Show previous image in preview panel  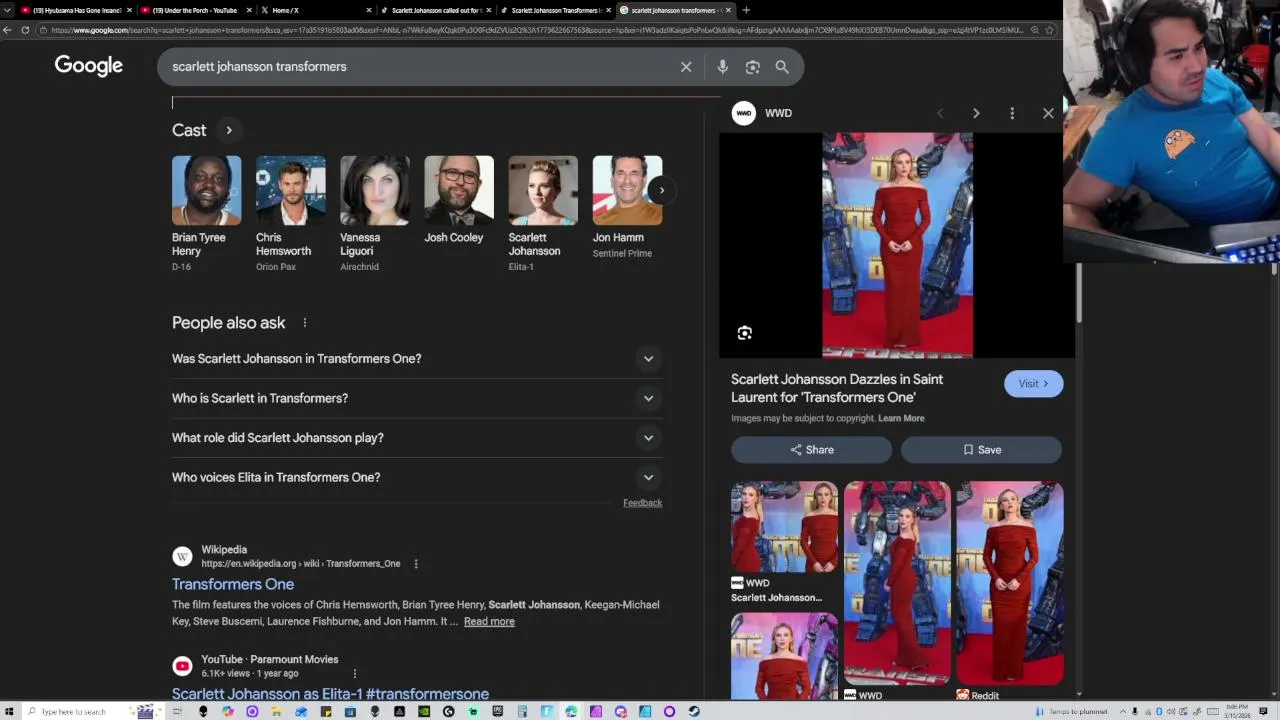click(x=940, y=113)
